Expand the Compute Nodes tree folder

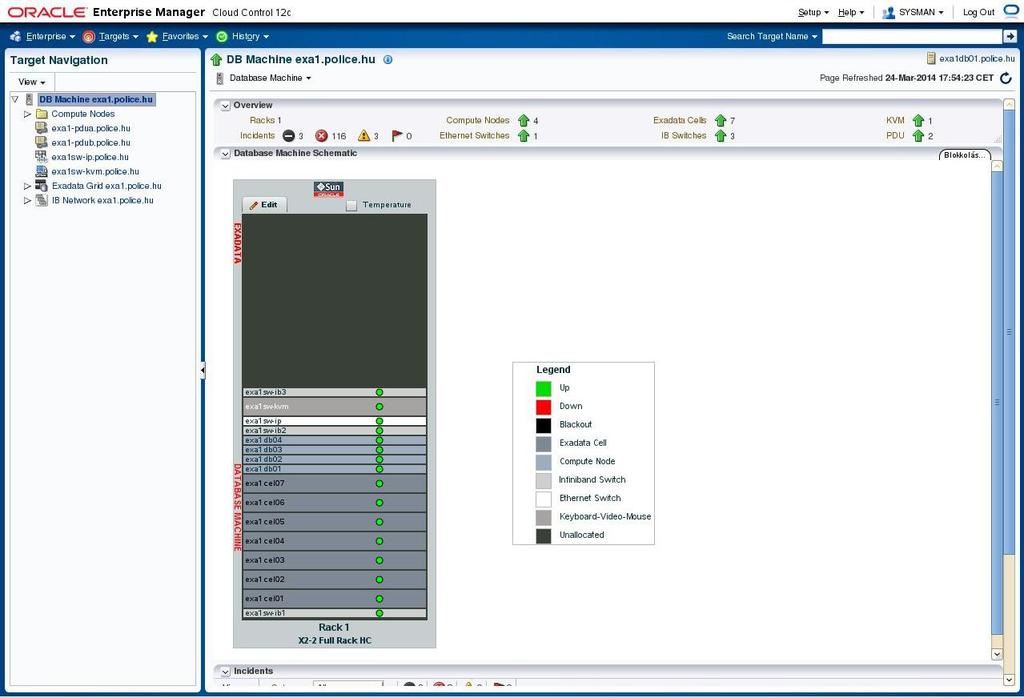[x=27, y=114]
